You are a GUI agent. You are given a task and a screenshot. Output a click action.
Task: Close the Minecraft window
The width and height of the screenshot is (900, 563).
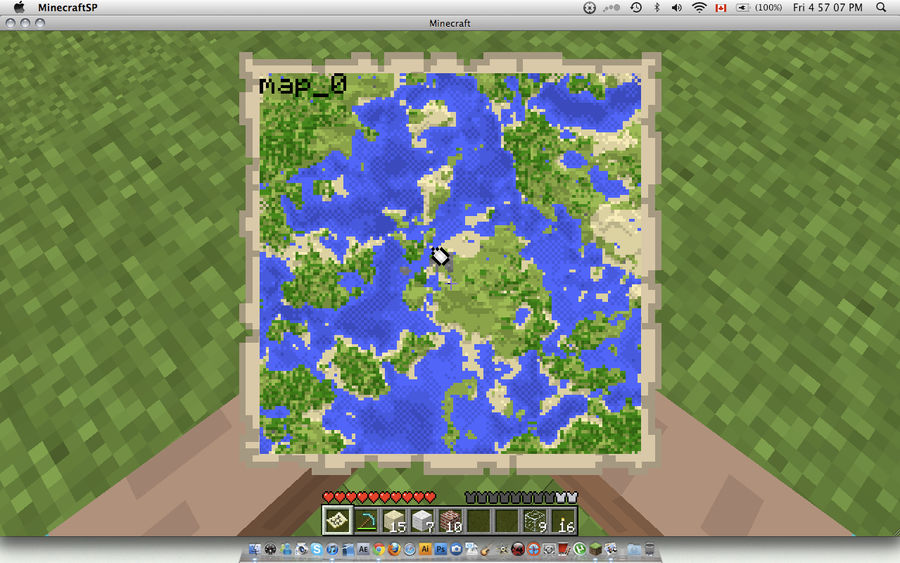coord(10,23)
